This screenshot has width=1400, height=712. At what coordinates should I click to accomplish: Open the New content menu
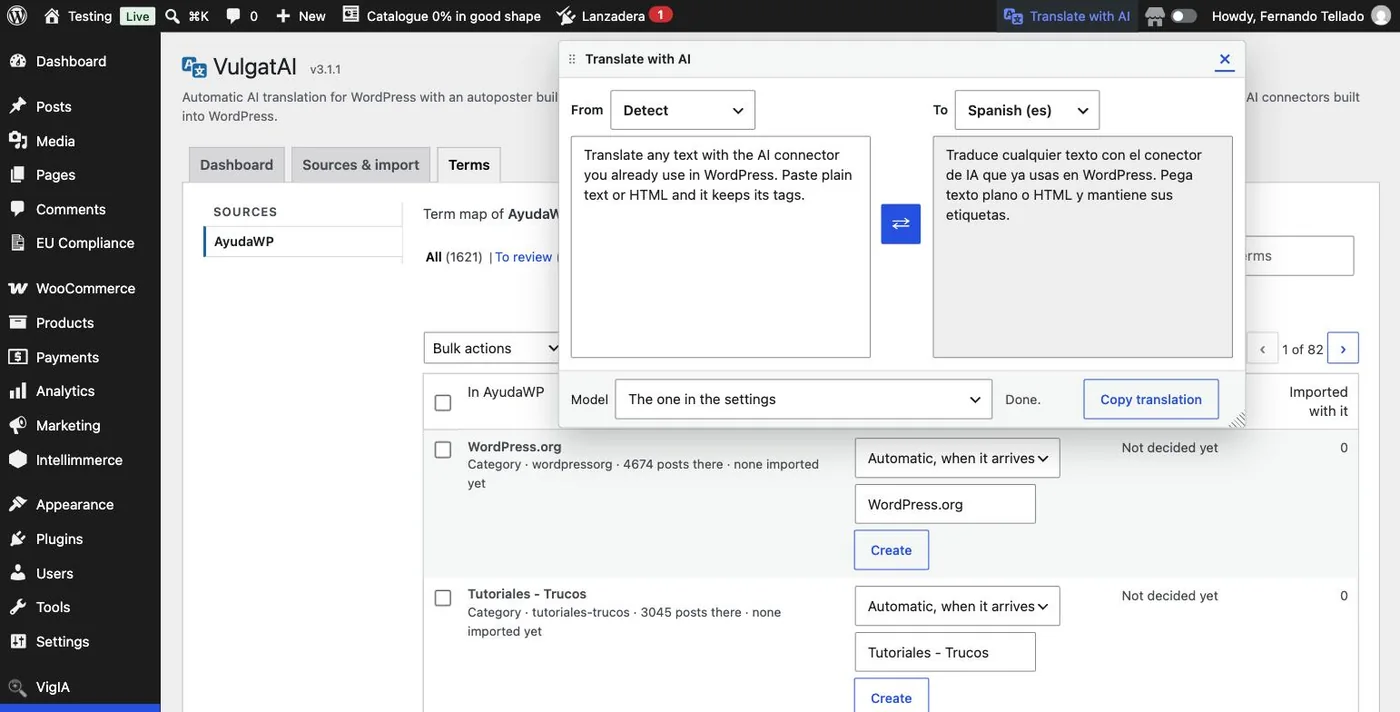coord(300,16)
